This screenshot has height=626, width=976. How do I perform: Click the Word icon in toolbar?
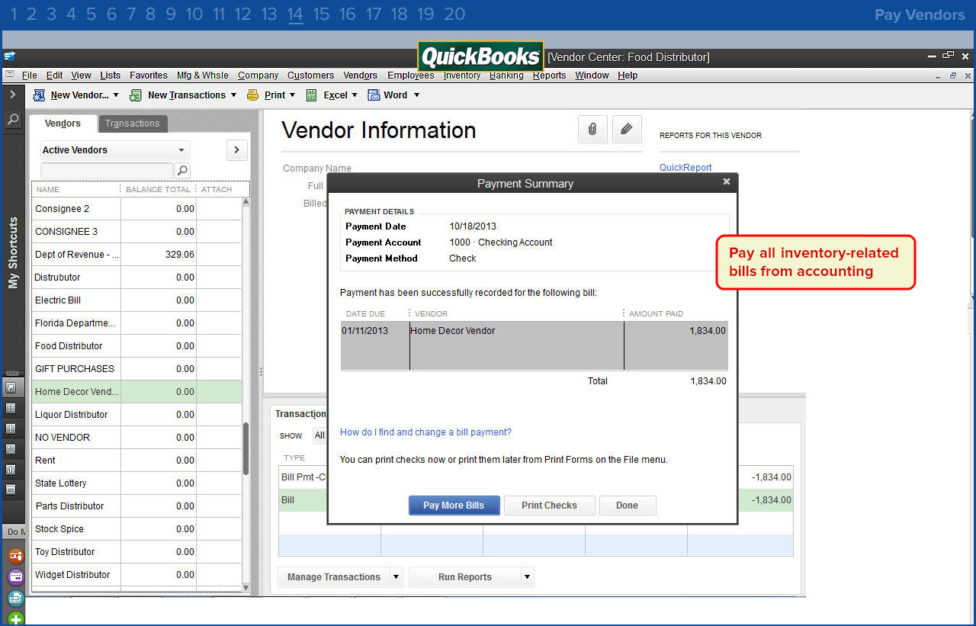coord(373,95)
